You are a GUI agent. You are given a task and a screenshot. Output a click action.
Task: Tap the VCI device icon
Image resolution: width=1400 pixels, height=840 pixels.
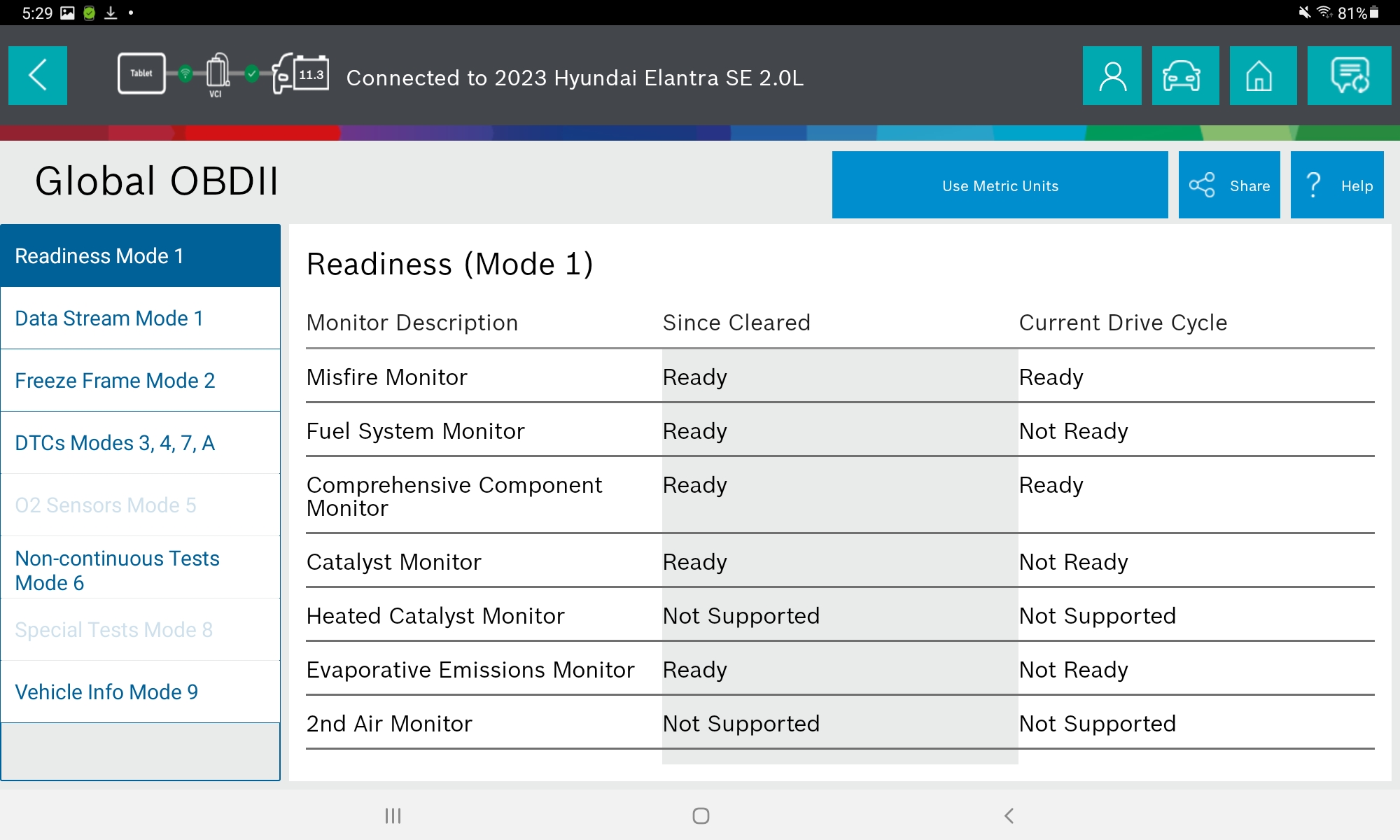click(x=217, y=73)
